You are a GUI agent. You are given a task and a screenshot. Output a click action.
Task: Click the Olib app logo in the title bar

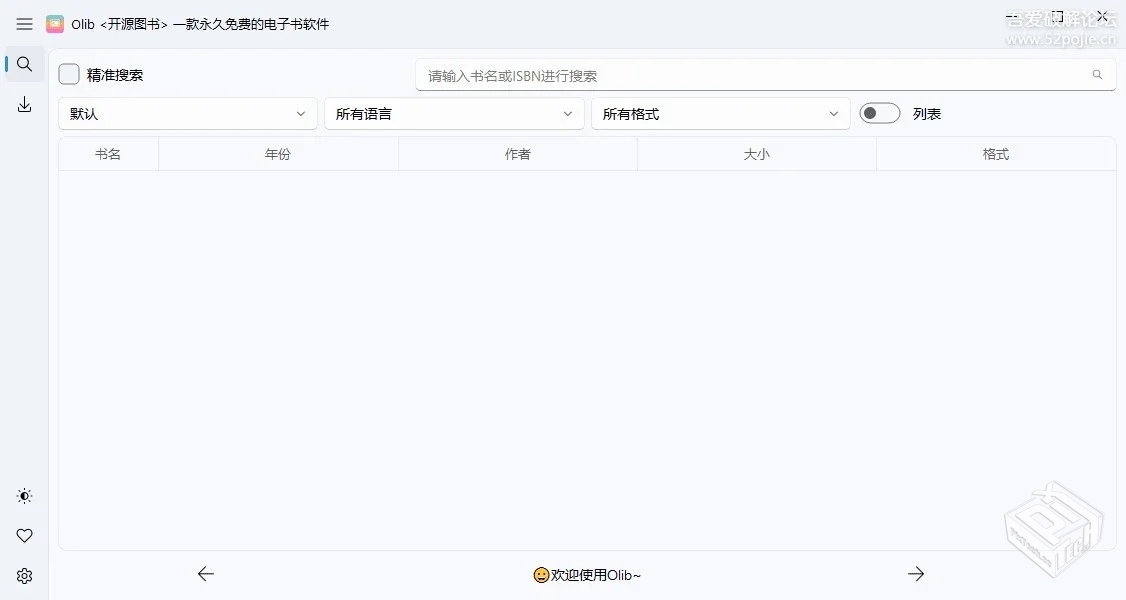coord(55,23)
